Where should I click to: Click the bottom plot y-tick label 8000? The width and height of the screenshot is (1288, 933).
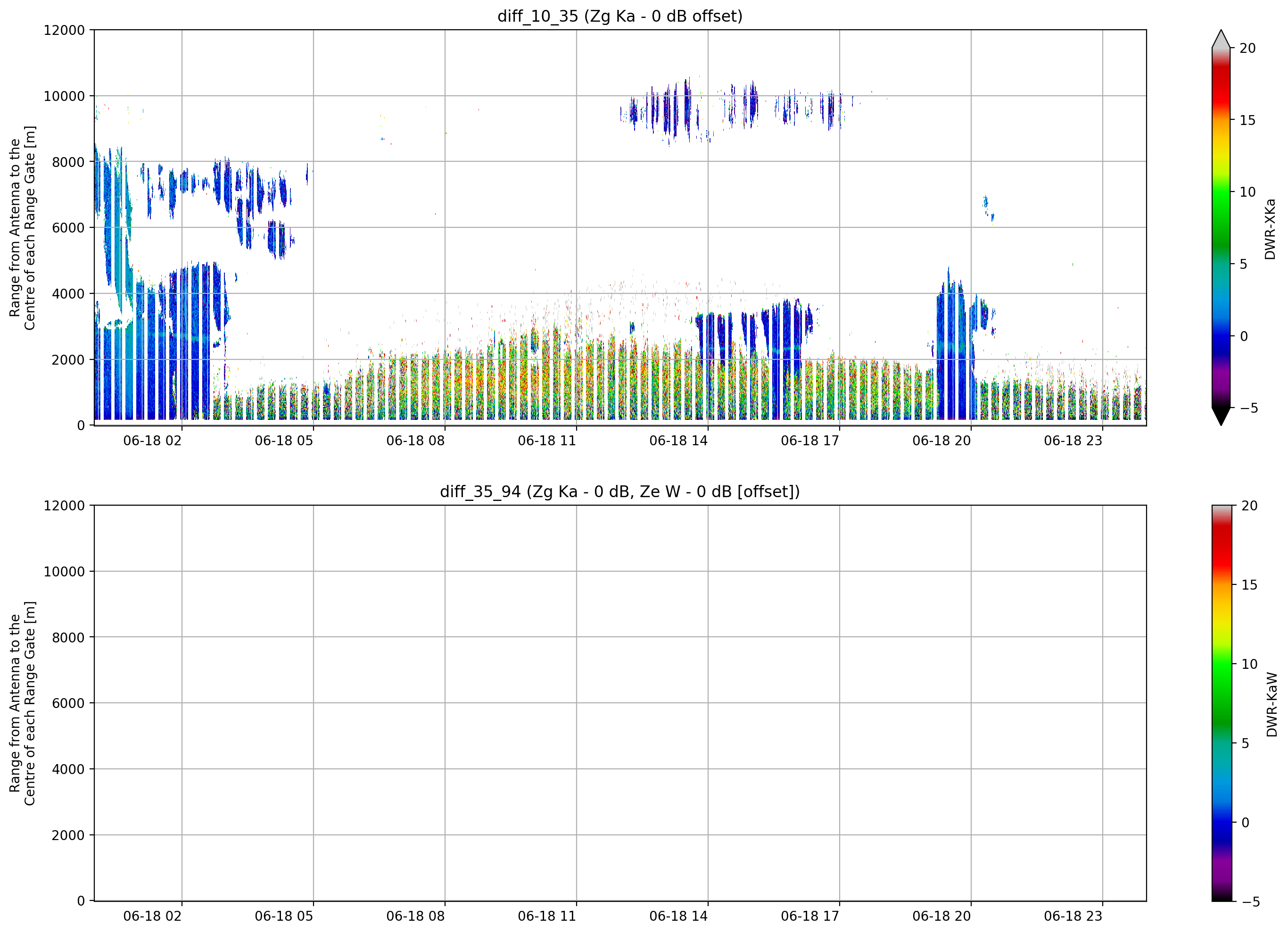pos(68,638)
